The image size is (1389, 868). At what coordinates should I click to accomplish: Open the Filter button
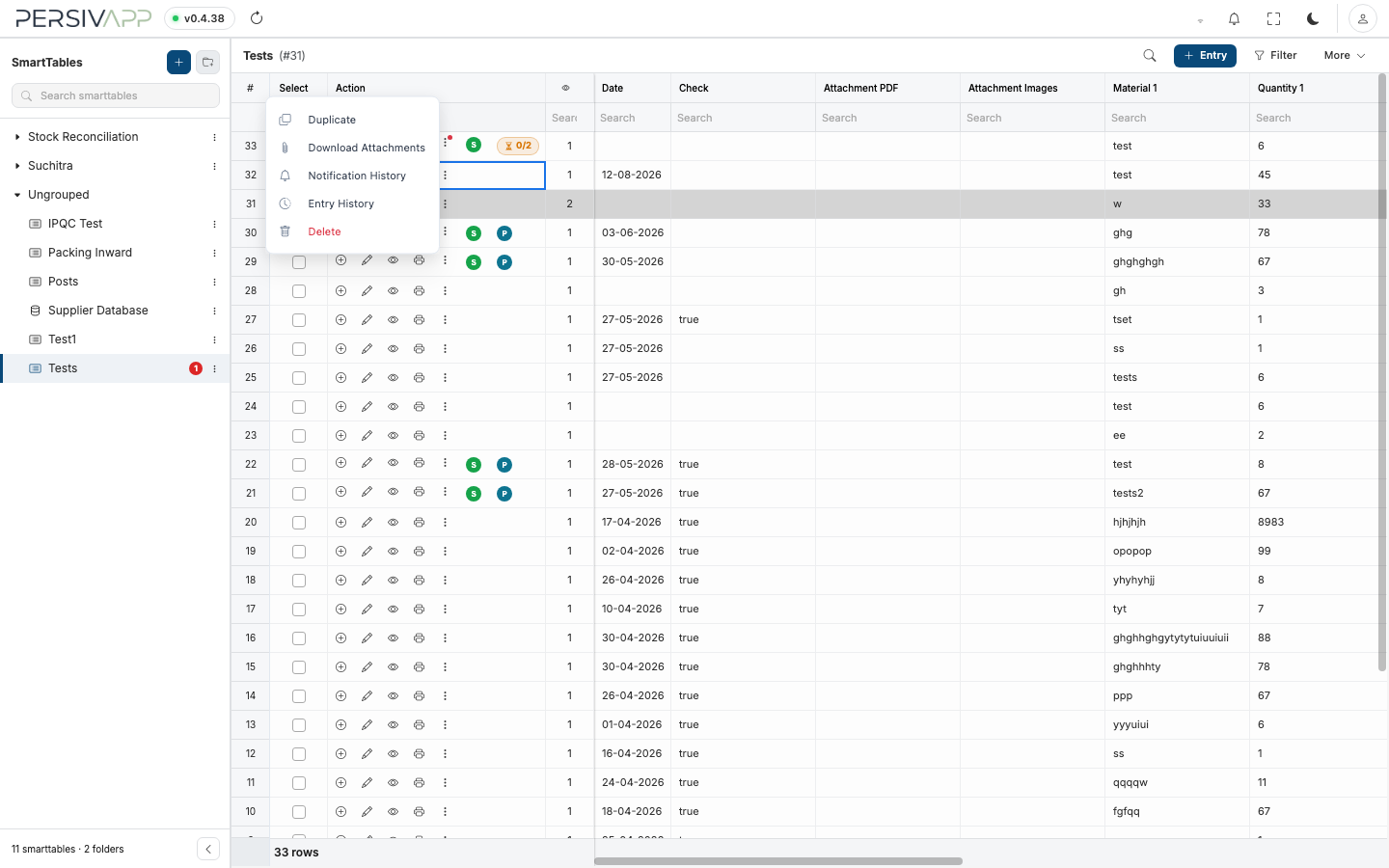pos(1275,56)
